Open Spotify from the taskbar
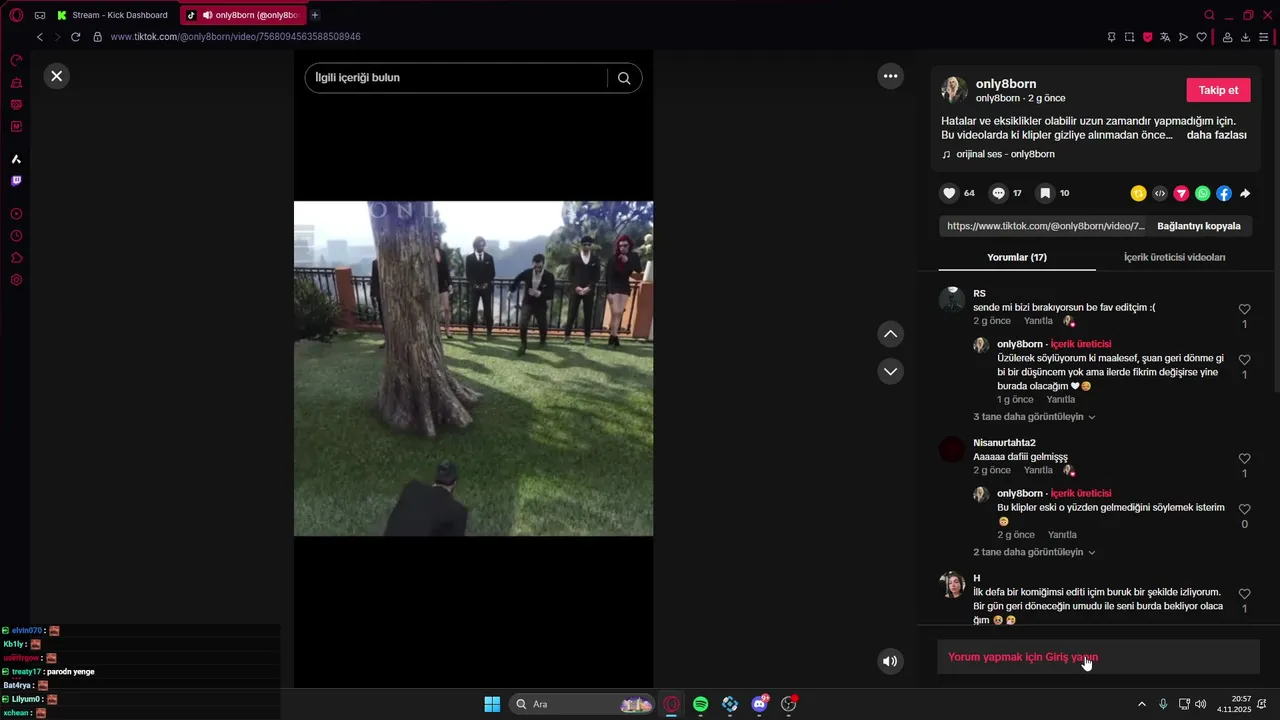This screenshot has width=1280, height=720. (x=701, y=704)
